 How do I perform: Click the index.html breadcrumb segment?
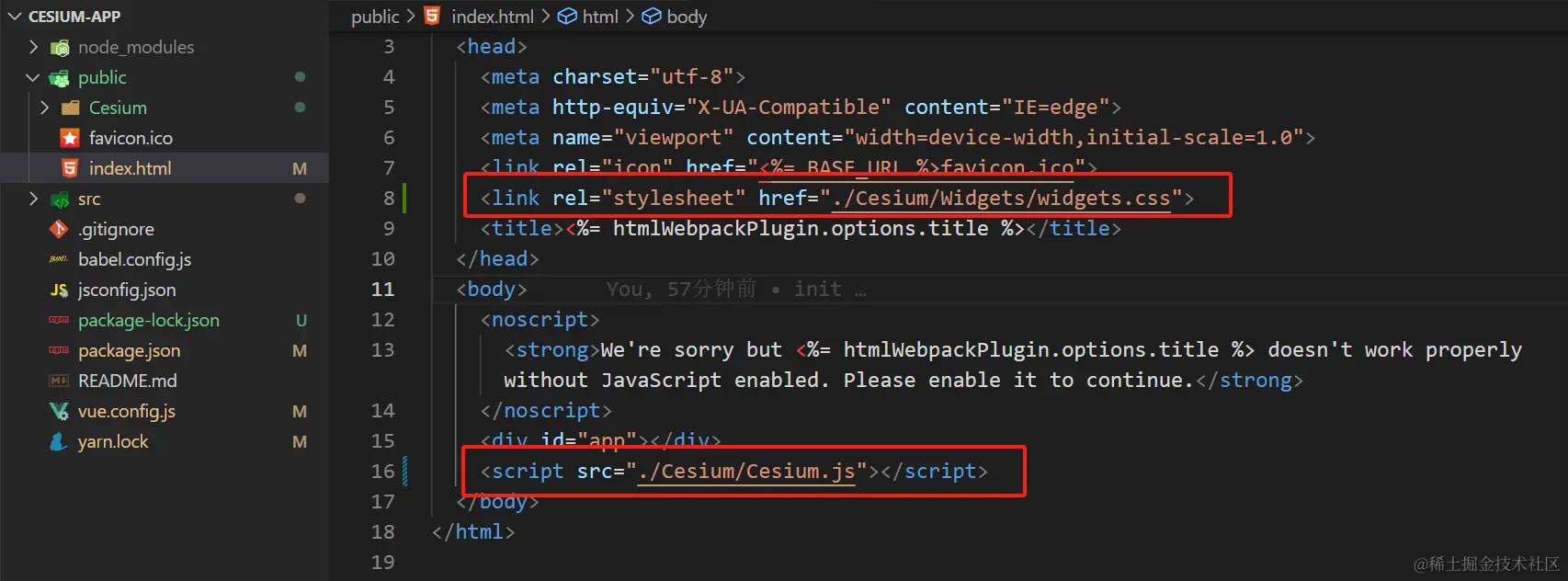493,17
